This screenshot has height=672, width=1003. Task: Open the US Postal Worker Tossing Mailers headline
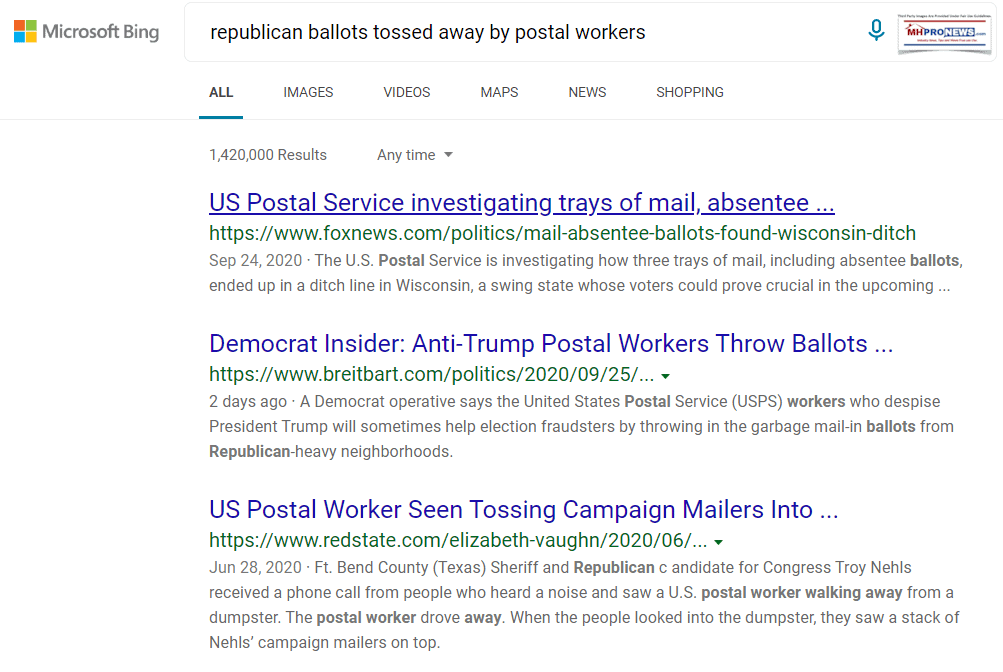(x=523, y=510)
